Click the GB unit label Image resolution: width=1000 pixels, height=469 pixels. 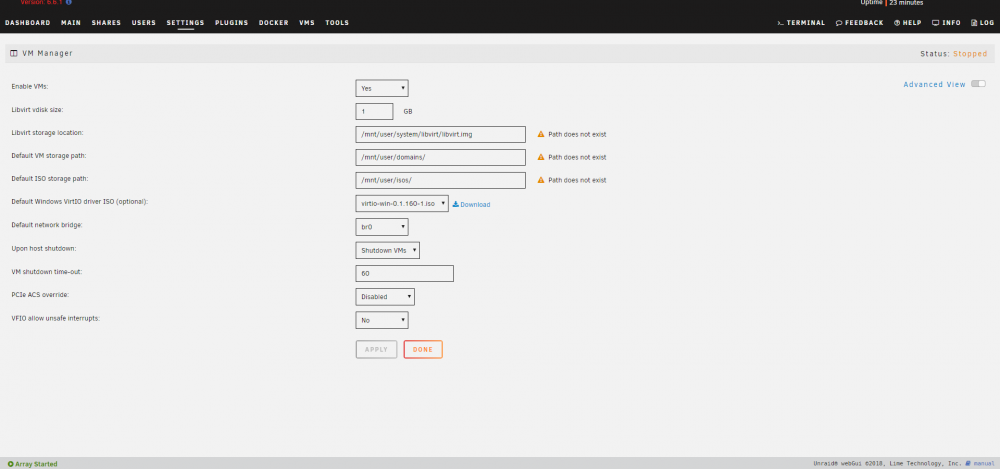click(x=408, y=111)
